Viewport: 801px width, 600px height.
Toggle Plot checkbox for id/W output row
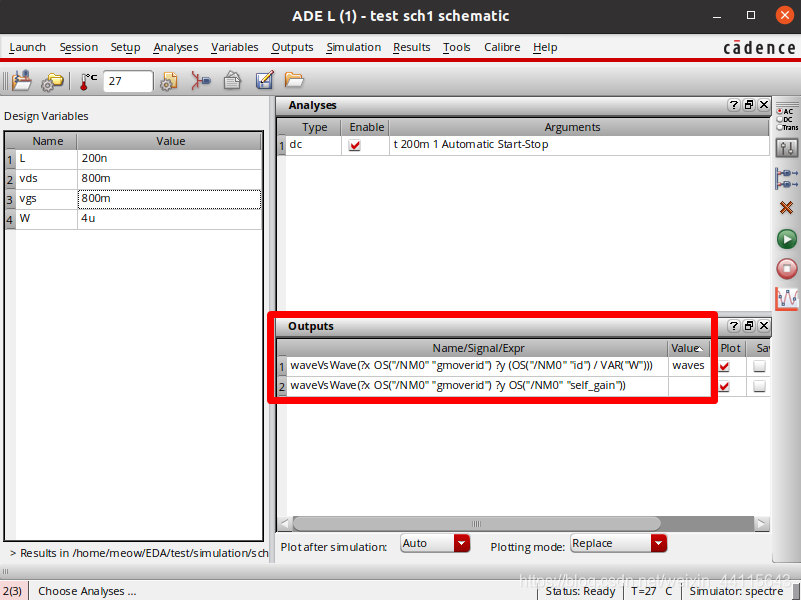click(724, 366)
